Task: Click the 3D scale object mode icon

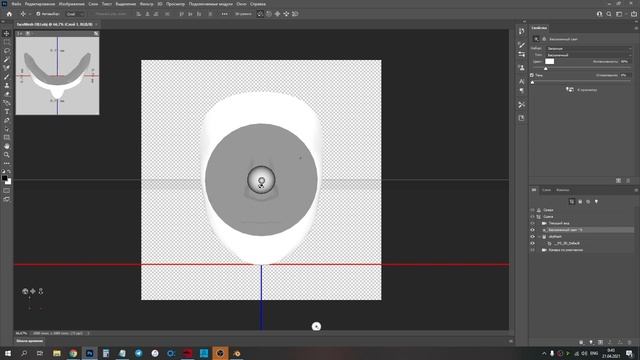Action: 295,14
